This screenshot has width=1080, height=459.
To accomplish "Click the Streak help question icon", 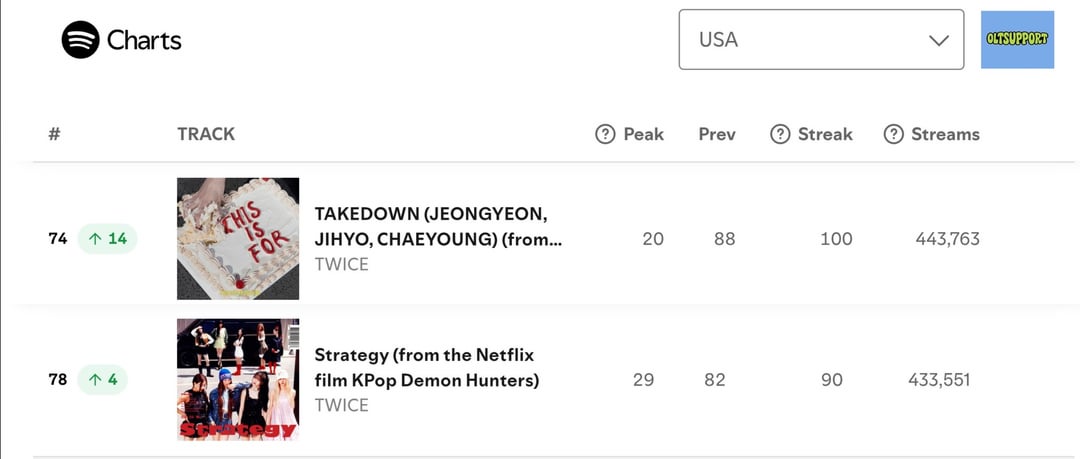I will coord(779,134).
